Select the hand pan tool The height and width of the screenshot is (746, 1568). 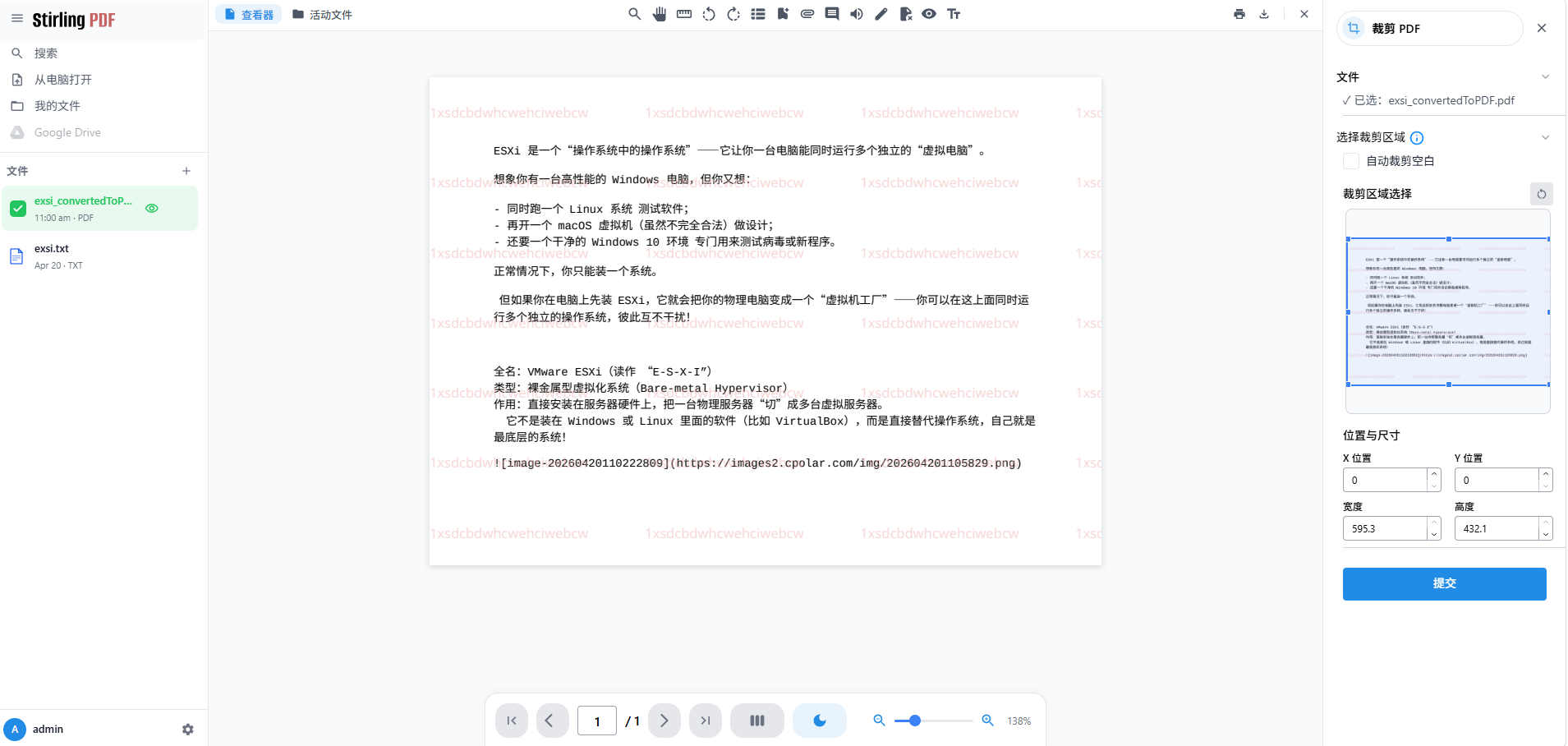point(659,14)
